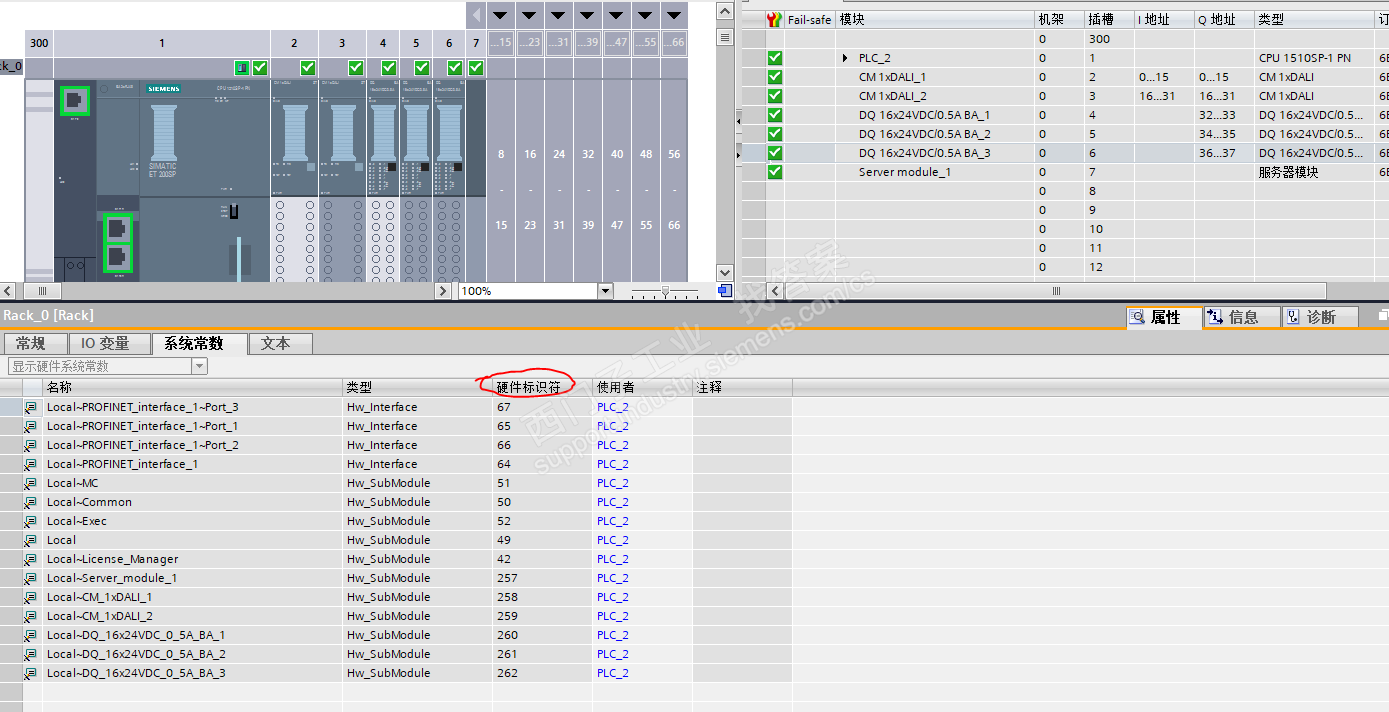Click the hardware identifier value 257
This screenshot has width=1389, height=712.
pyautogui.click(x=506, y=579)
